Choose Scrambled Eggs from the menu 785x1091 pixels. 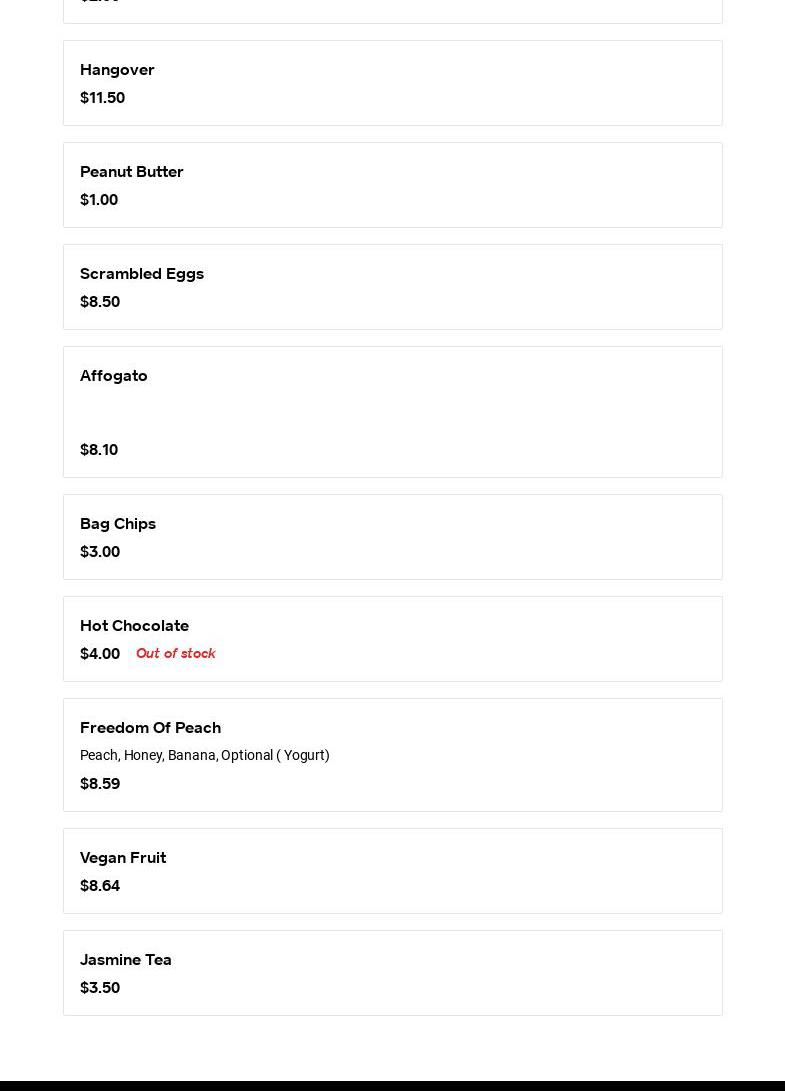pos(142,274)
